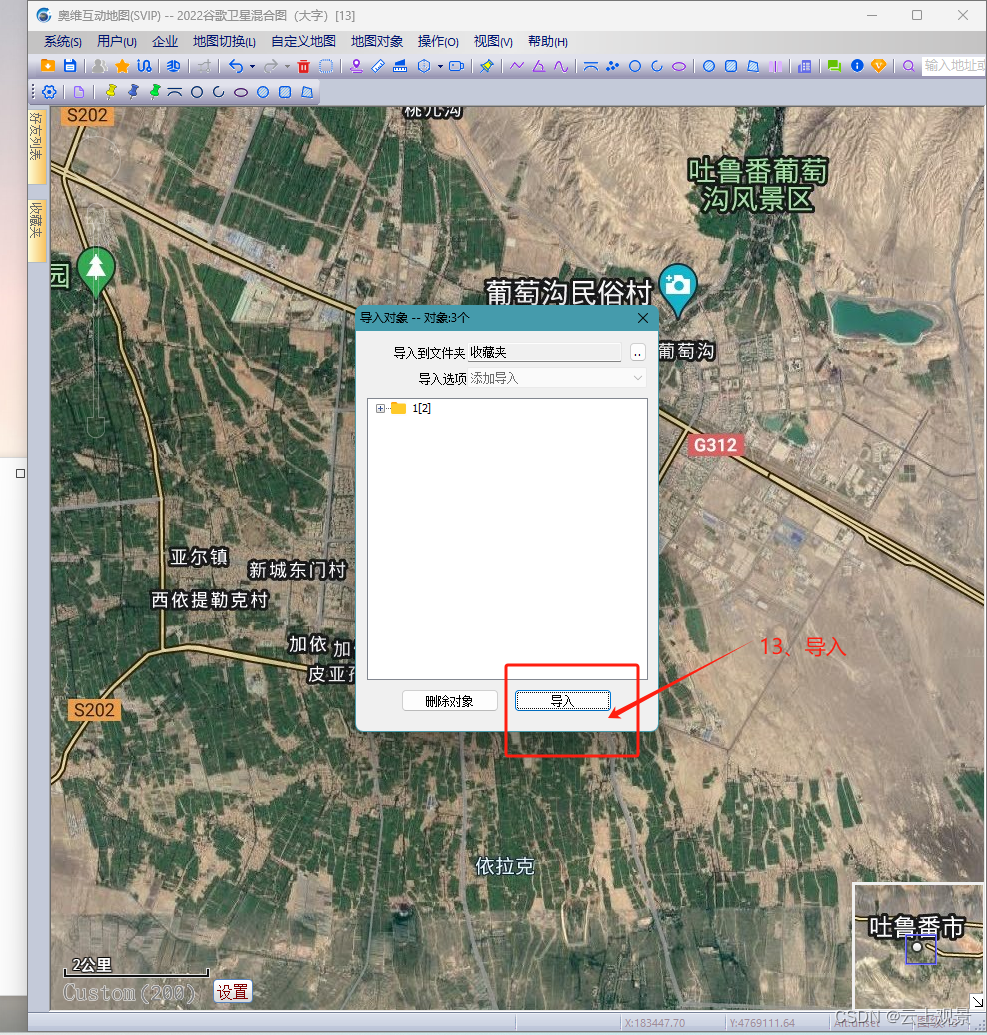Click the camera photo marker on map

coord(678,286)
